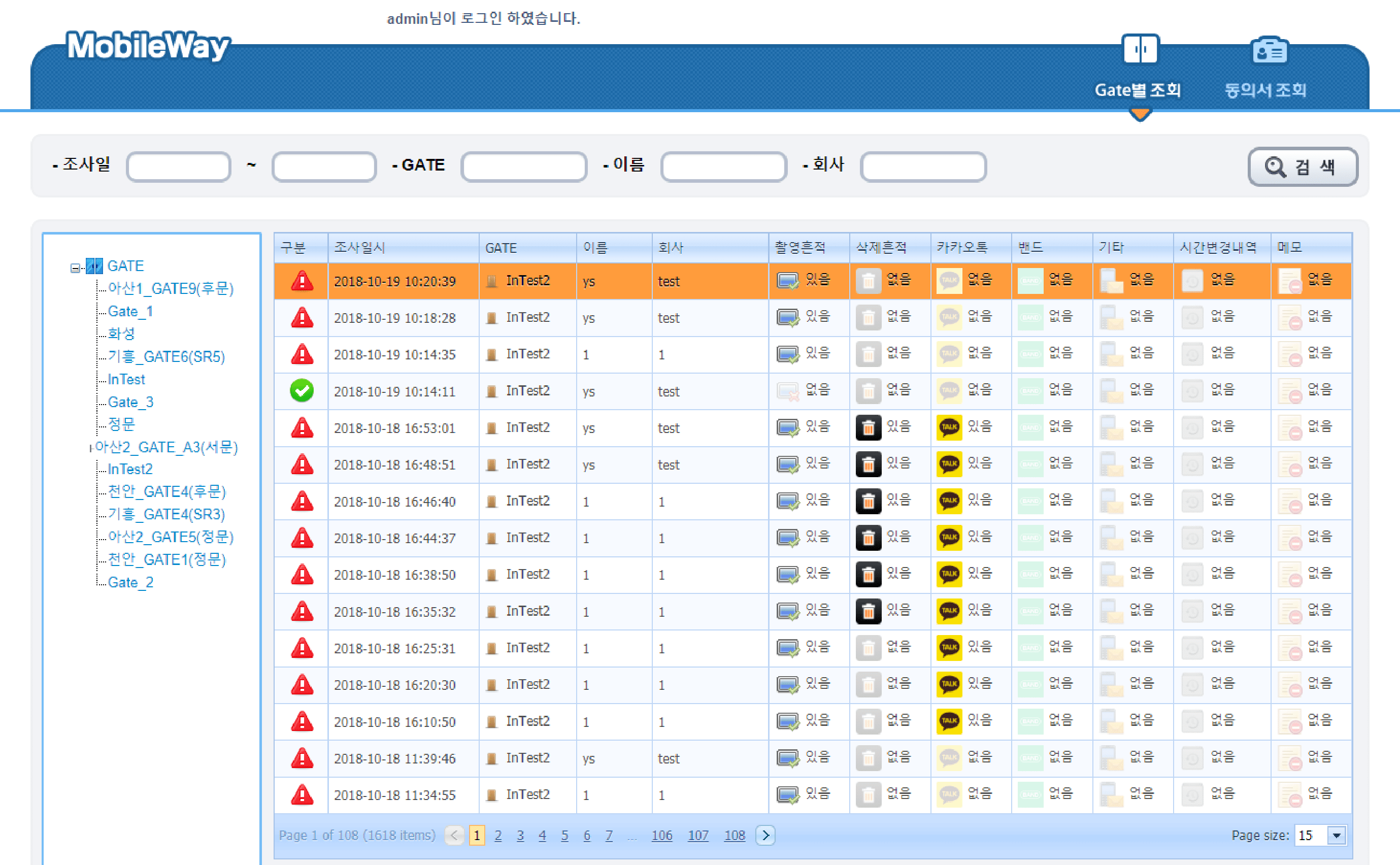Select InTest2 in the tree

130,469
